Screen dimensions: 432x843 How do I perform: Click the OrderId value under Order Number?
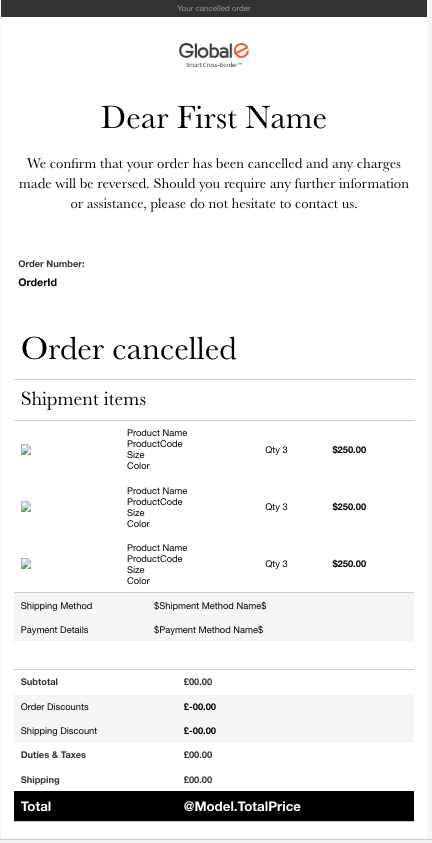38,282
